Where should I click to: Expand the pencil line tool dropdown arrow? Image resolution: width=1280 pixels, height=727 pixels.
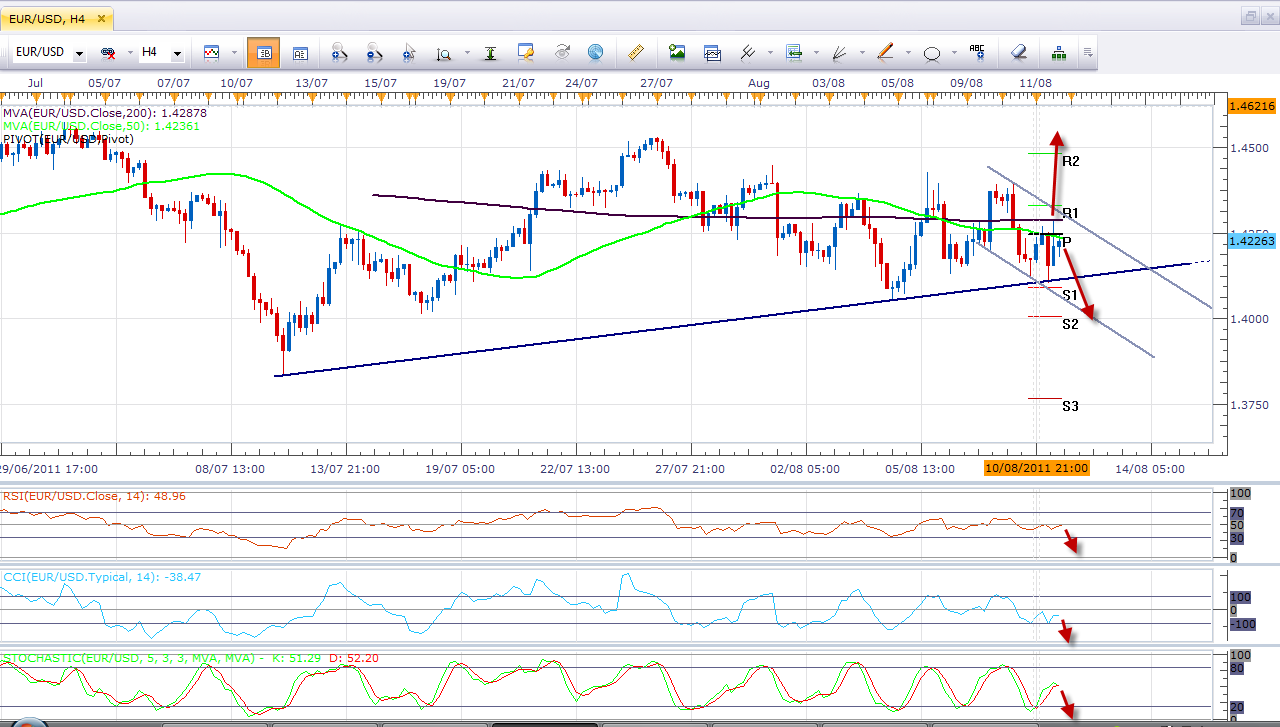[908, 52]
